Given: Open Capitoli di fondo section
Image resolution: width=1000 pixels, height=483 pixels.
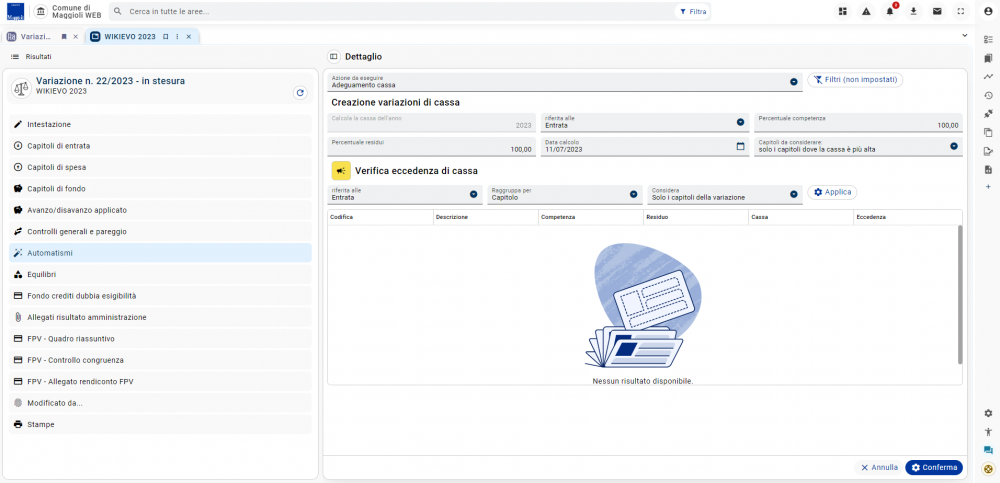Looking at the screenshot, I should [160, 189].
